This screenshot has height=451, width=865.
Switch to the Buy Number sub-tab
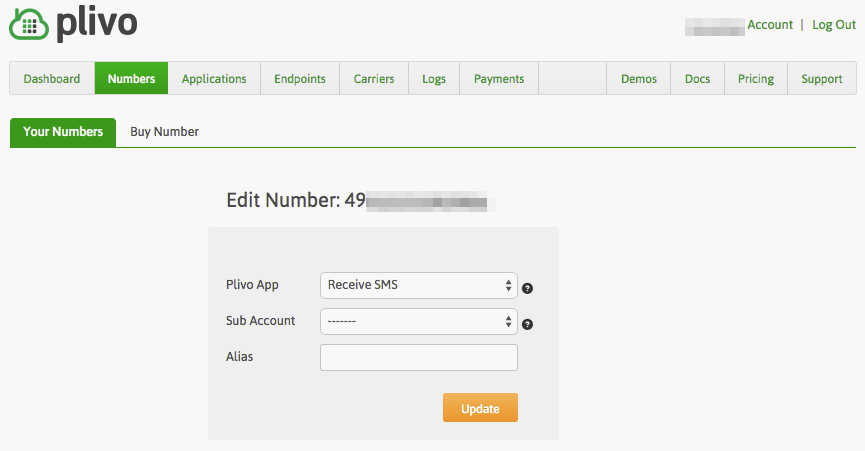click(164, 132)
